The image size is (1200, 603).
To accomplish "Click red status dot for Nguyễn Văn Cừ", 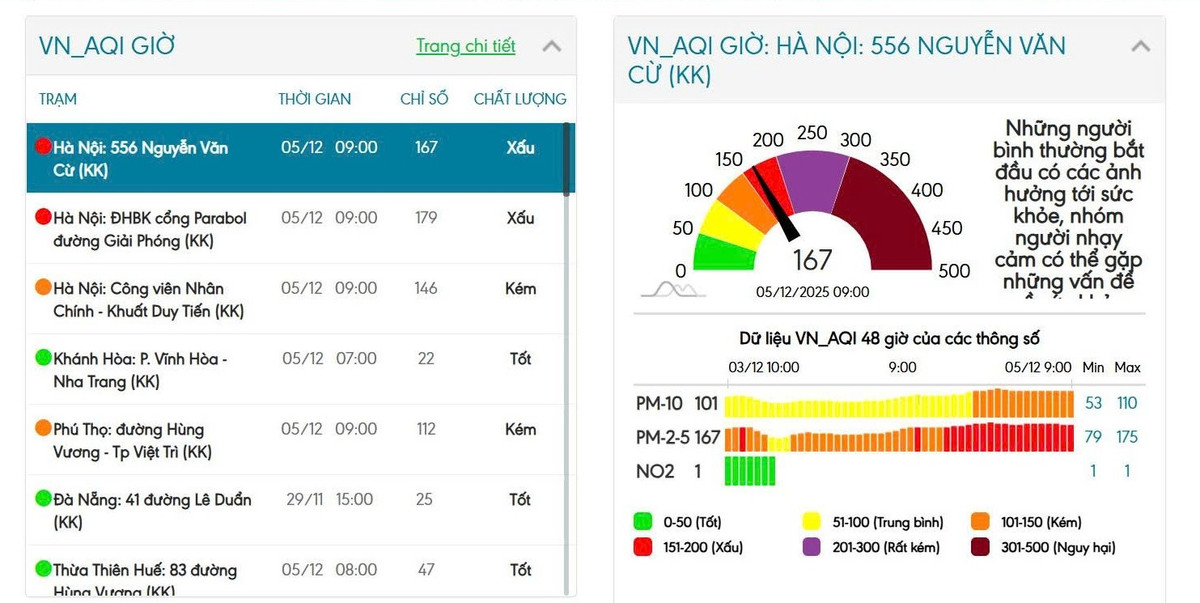I will (43, 147).
